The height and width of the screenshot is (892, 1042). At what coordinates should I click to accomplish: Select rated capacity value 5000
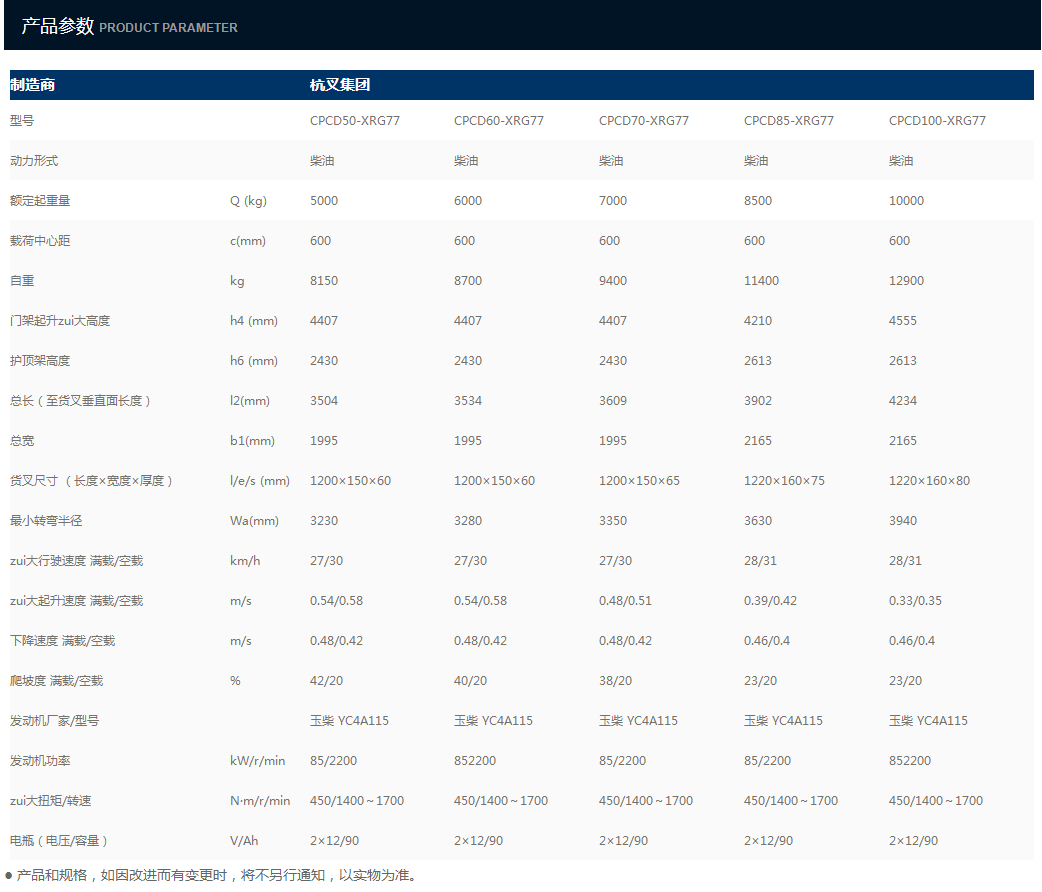click(x=324, y=201)
